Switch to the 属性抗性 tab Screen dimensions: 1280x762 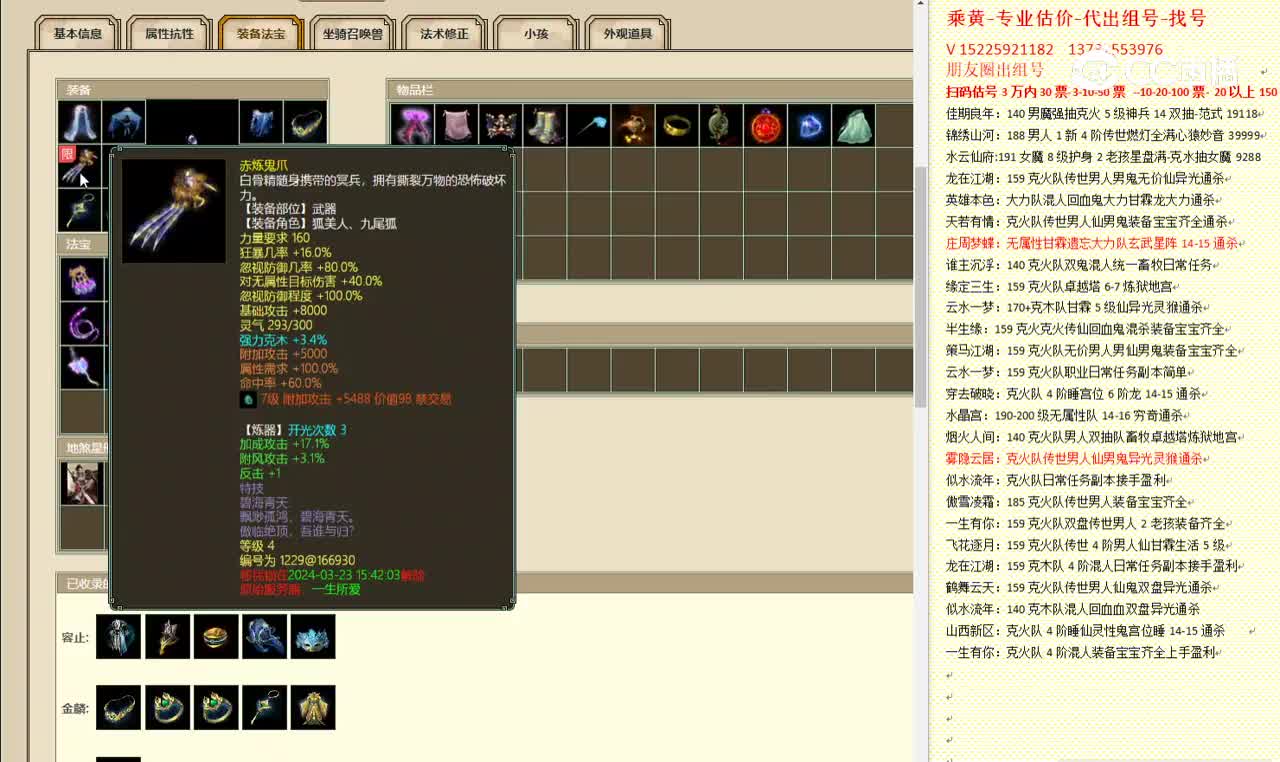click(169, 33)
